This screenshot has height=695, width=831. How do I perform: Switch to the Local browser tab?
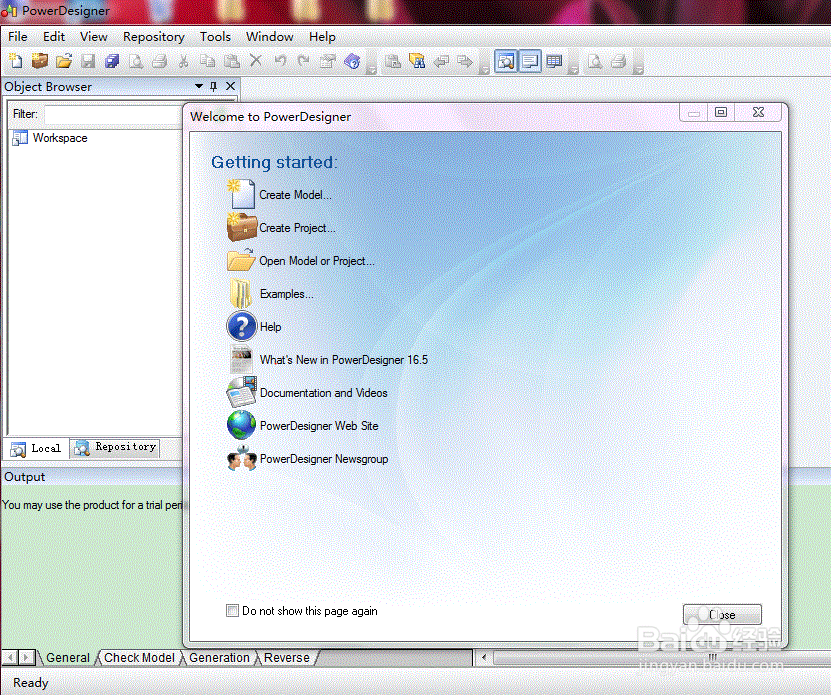37,448
